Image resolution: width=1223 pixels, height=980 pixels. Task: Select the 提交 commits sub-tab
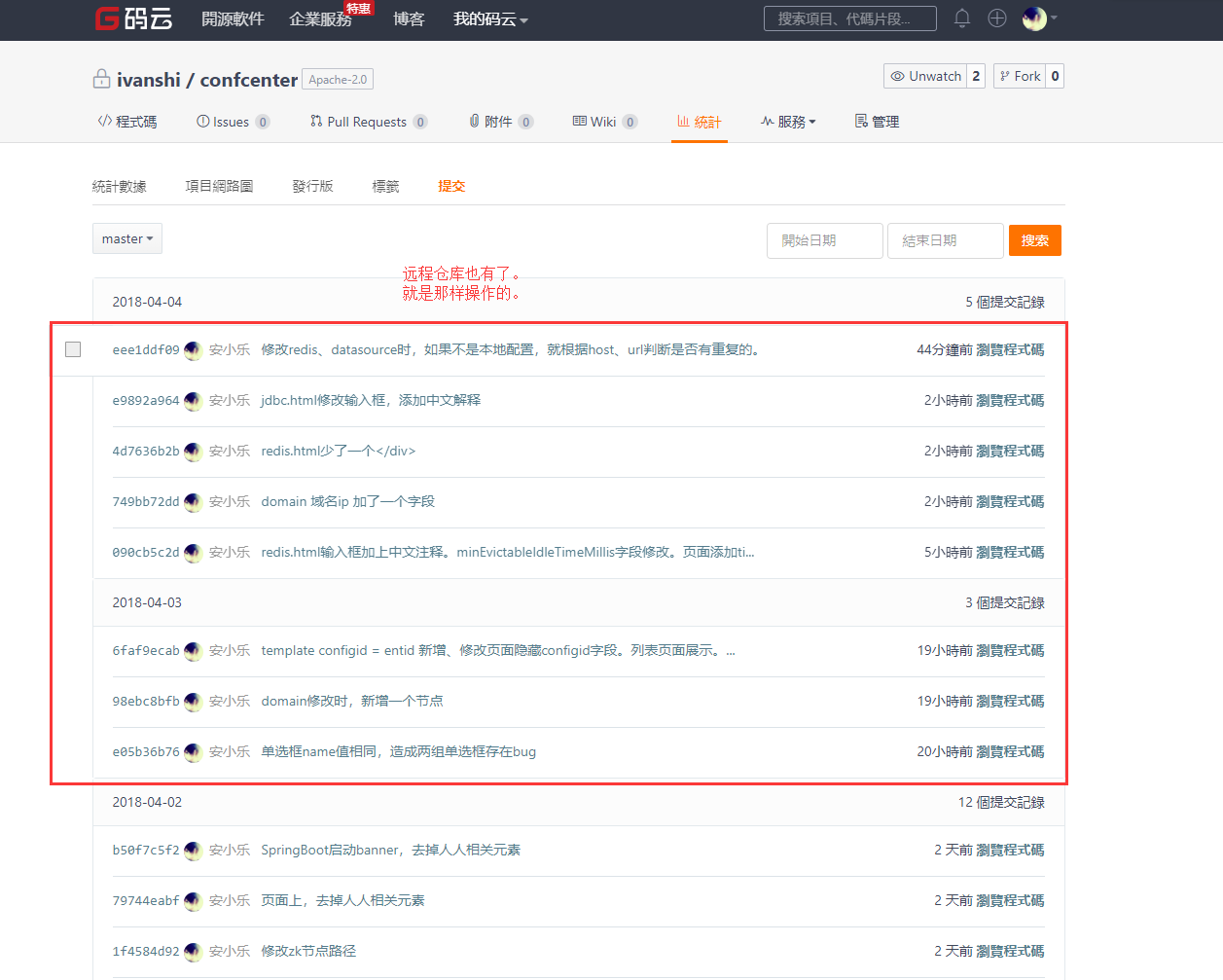[451, 186]
